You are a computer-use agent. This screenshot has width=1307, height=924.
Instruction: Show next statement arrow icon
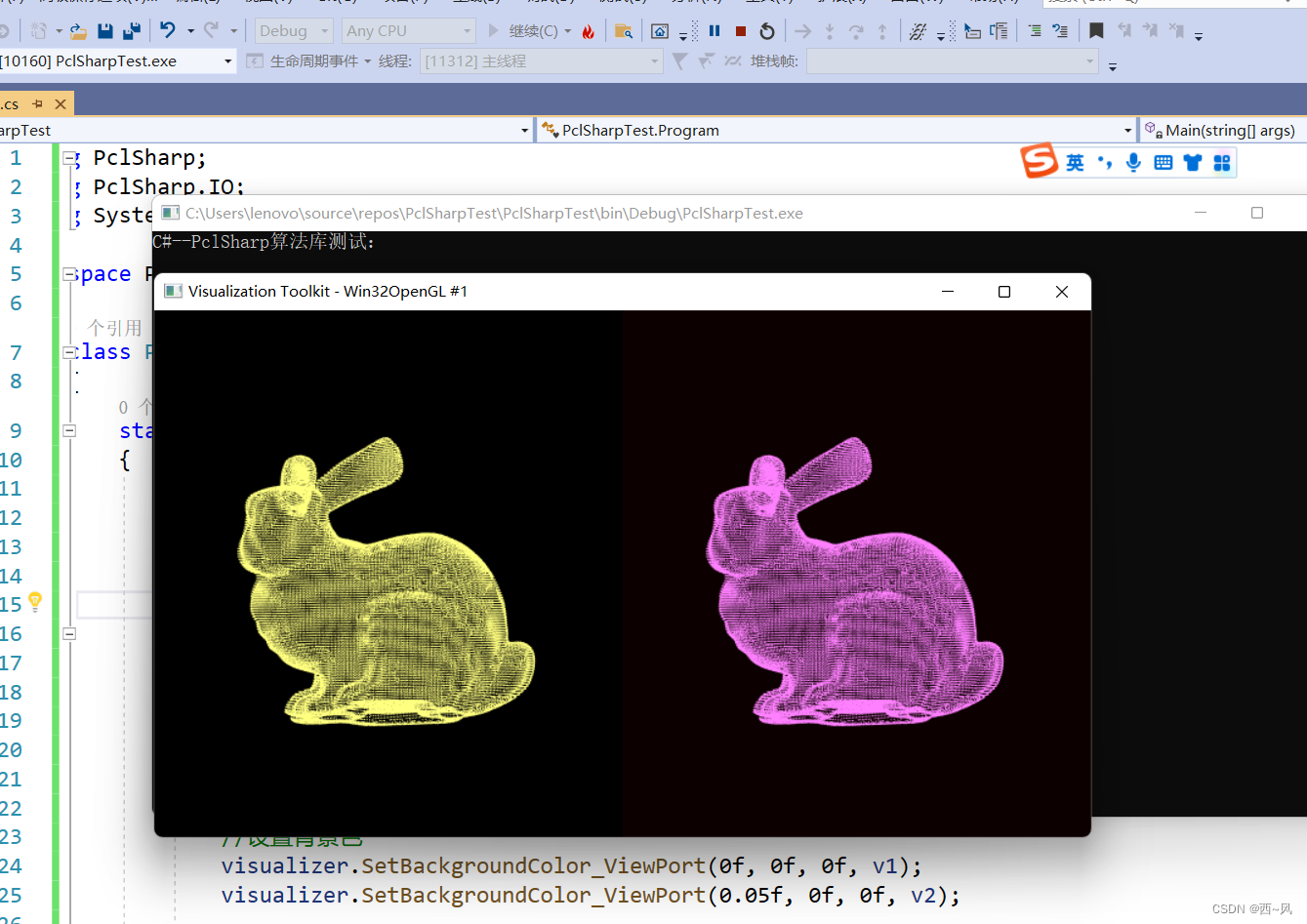click(x=802, y=31)
